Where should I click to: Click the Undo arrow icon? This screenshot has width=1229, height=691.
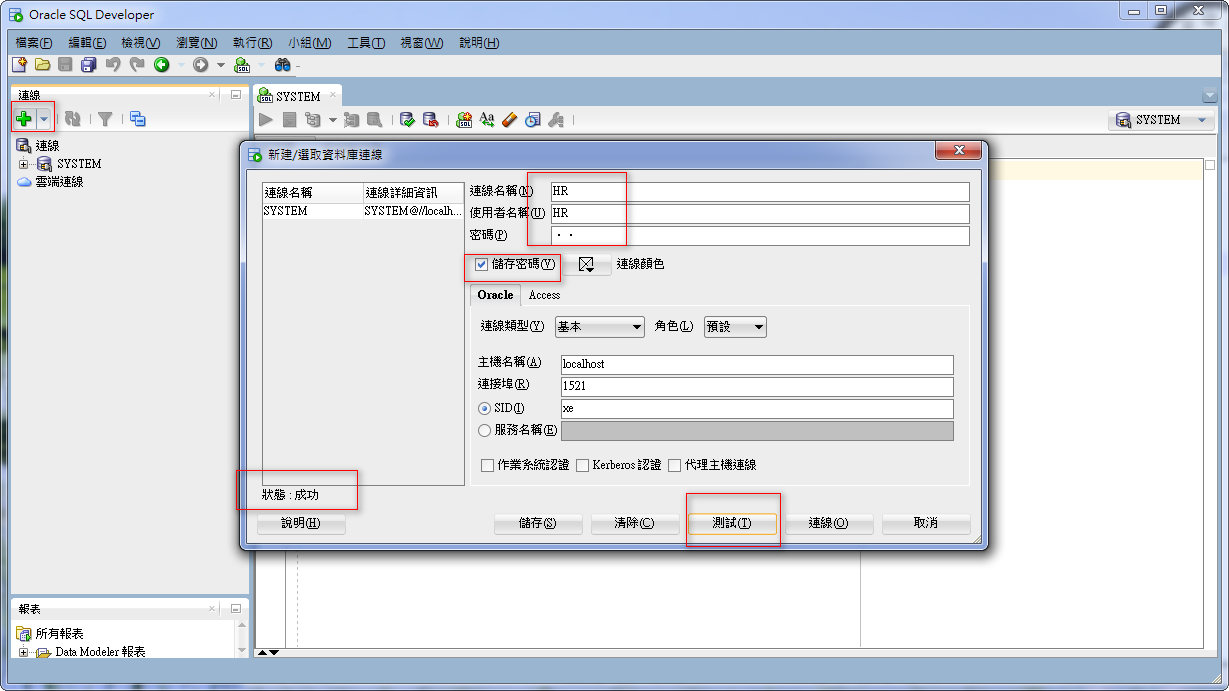pyautogui.click(x=112, y=64)
